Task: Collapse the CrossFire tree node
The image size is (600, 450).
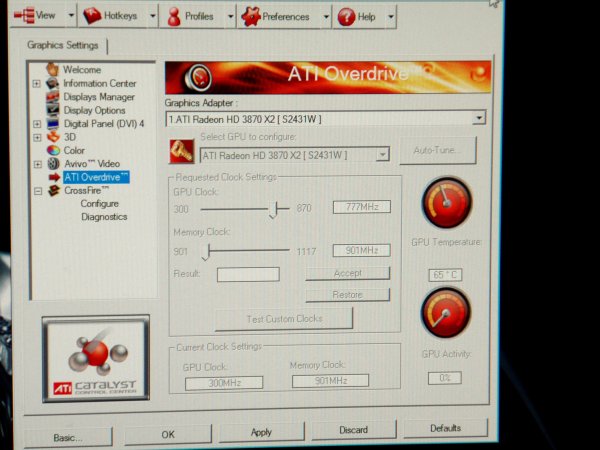Action: click(38, 191)
